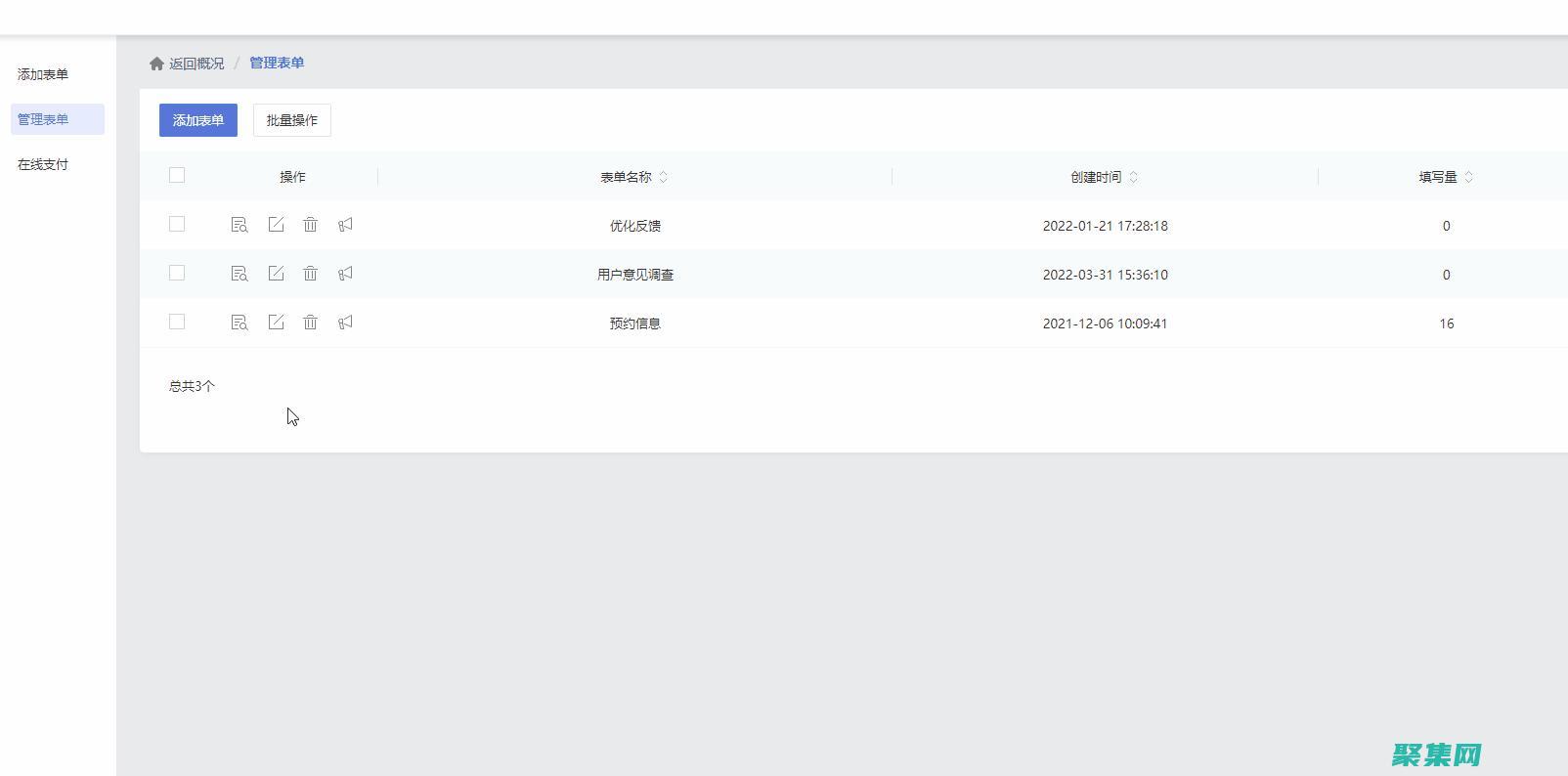Image resolution: width=1568 pixels, height=776 pixels.
Task: Click the 返回概况 breadcrumb link
Action: [x=196, y=64]
